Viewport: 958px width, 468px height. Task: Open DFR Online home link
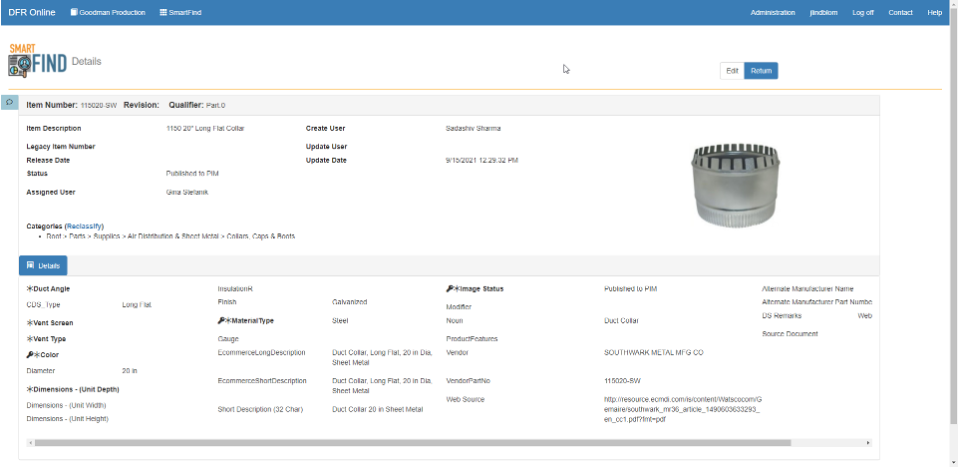point(32,12)
